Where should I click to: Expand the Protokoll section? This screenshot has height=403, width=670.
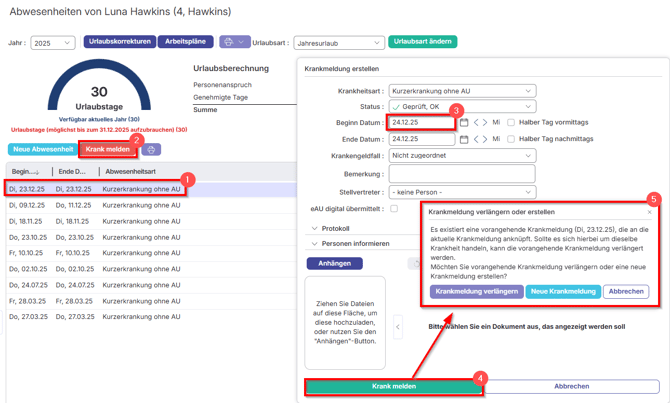[x=335, y=229]
